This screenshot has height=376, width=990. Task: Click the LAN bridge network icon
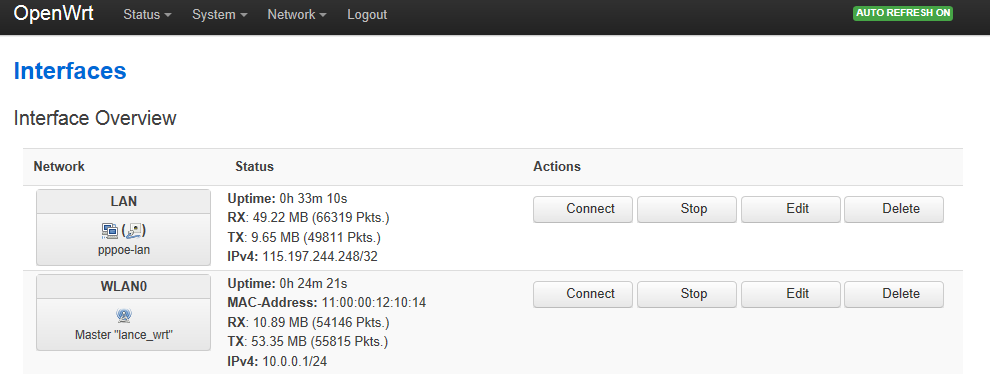pyautogui.click(x=110, y=232)
